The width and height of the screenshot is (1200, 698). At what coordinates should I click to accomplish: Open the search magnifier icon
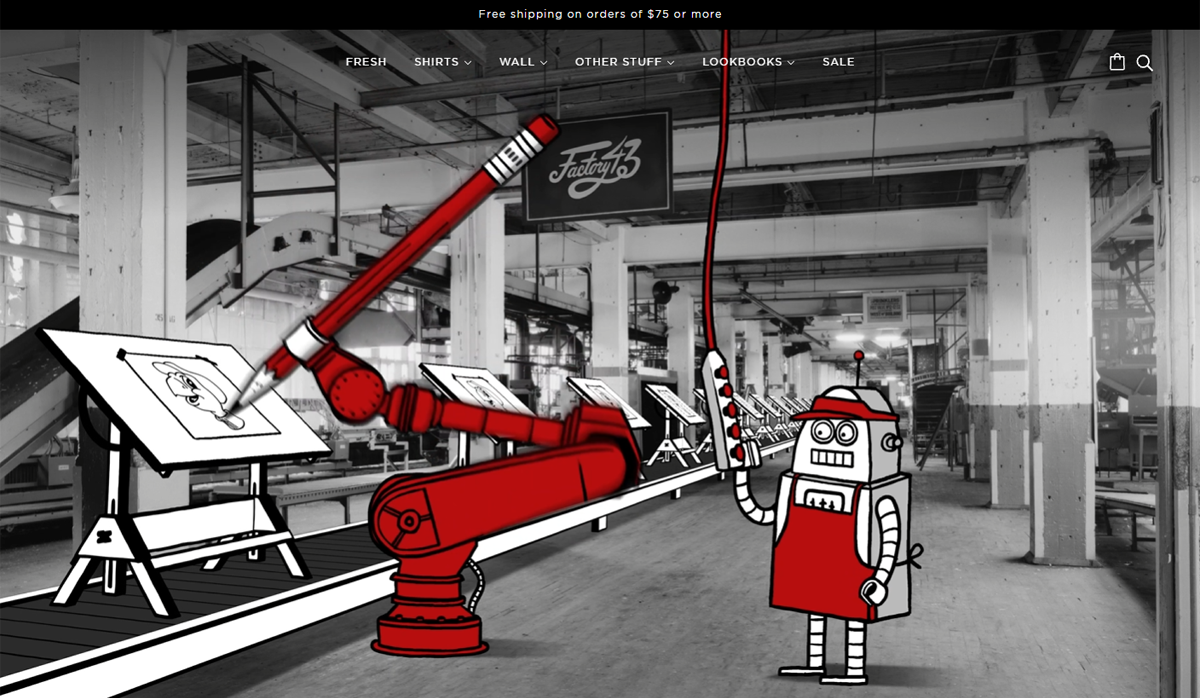(1145, 63)
